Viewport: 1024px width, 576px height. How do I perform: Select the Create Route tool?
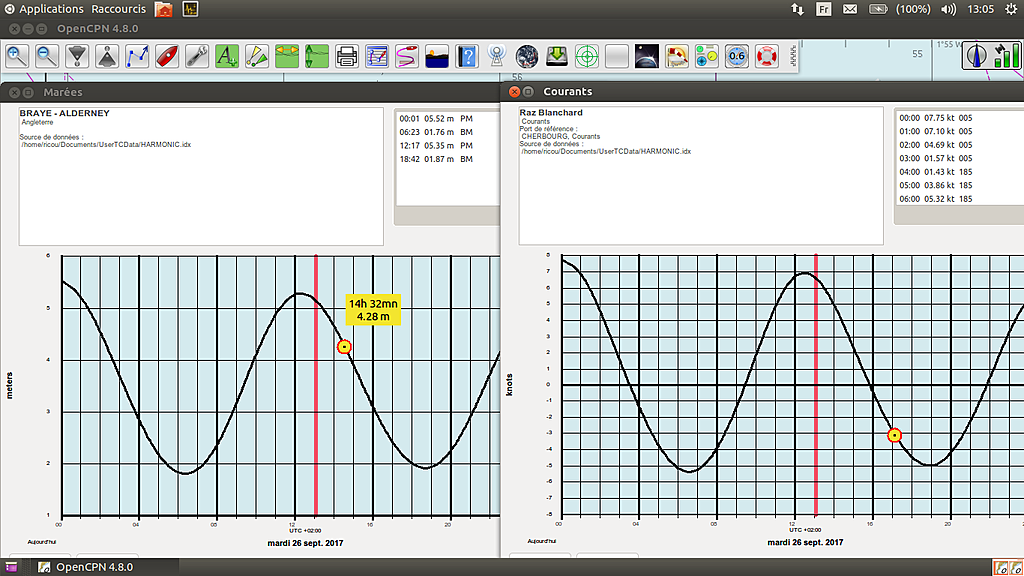click(137, 56)
